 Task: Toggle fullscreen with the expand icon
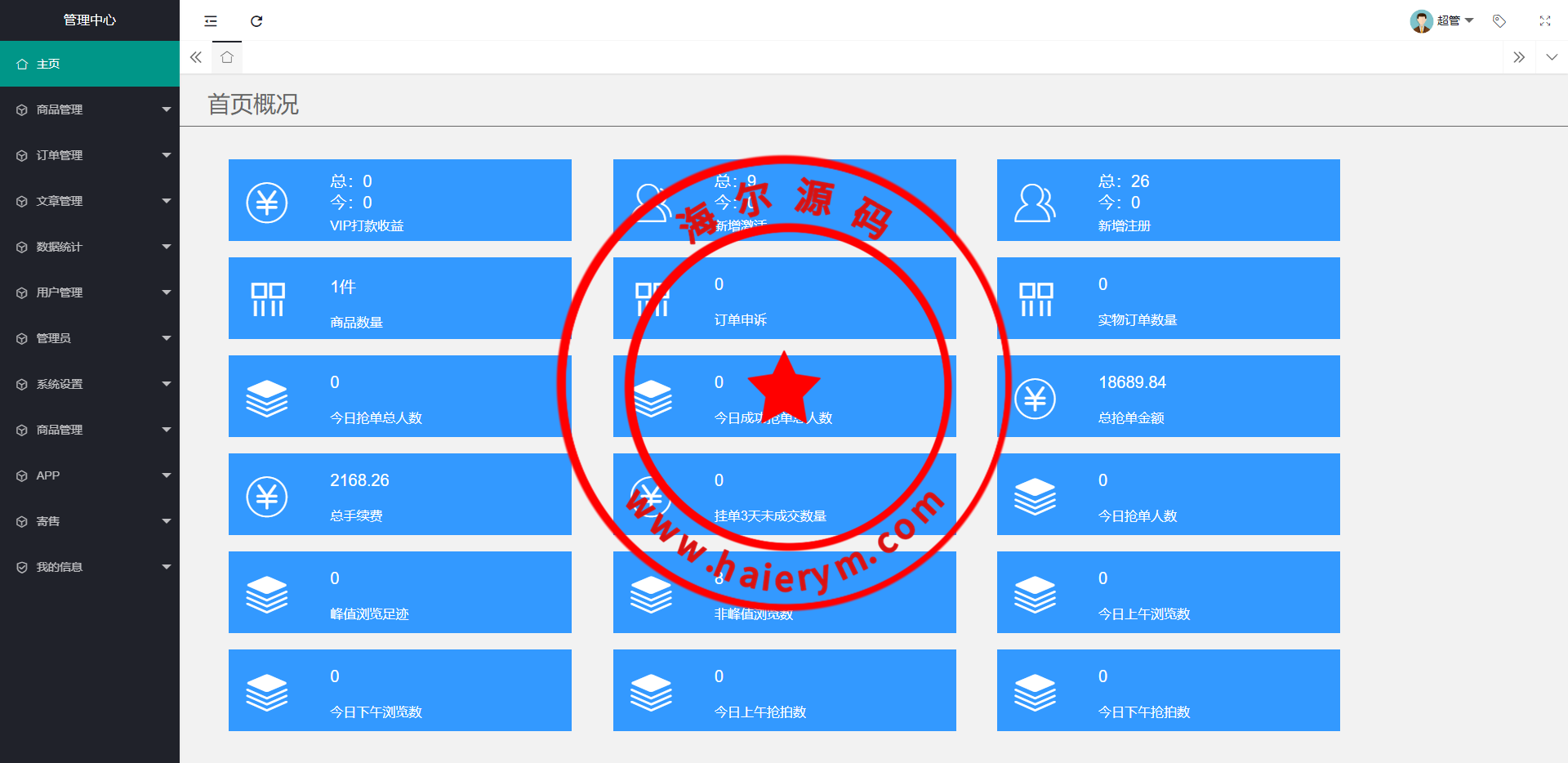[1545, 21]
